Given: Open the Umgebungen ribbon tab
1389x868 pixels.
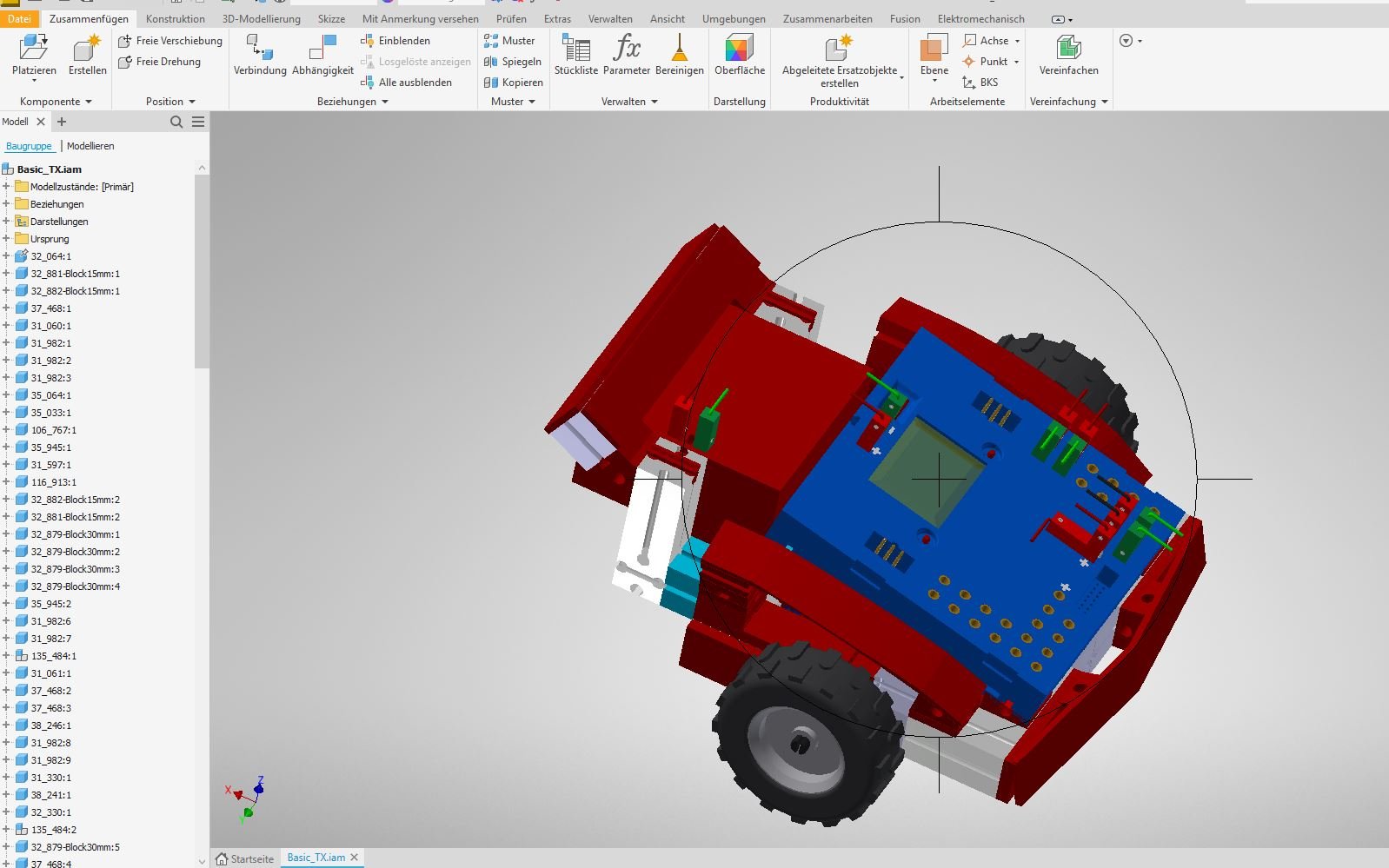Looking at the screenshot, I should [x=734, y=18].
